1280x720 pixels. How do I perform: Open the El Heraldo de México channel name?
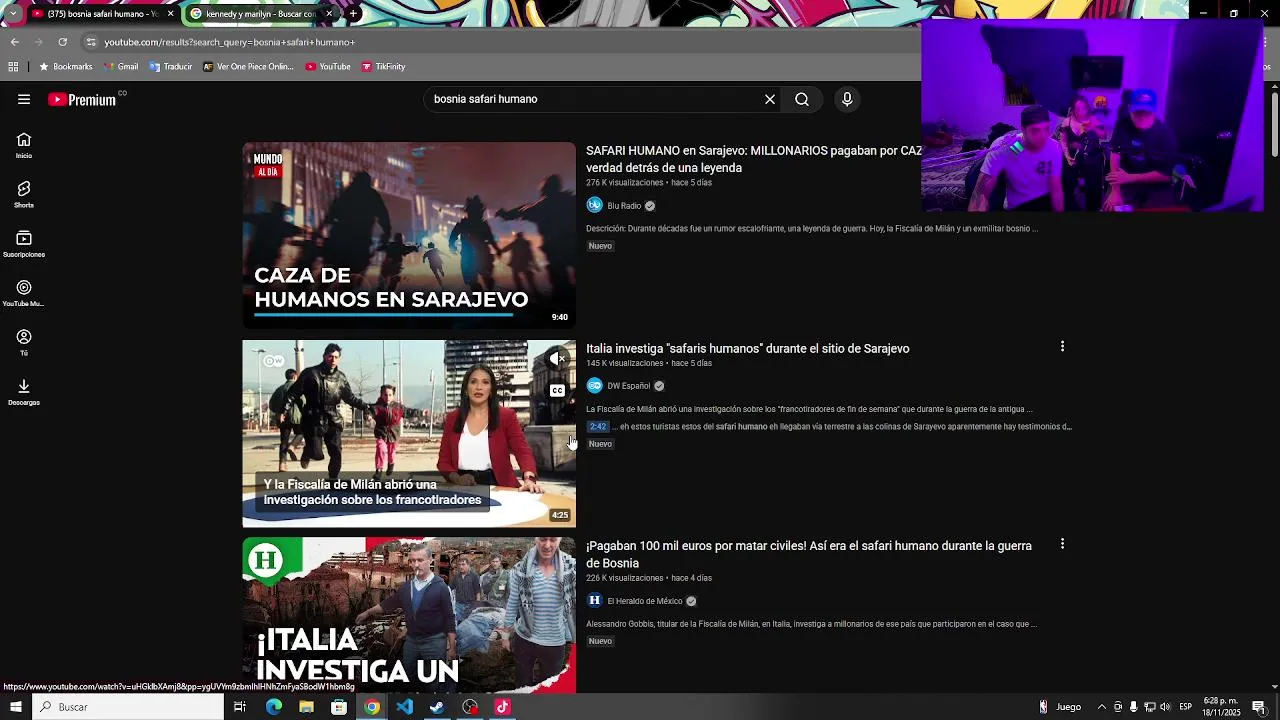click(x=645, y=601)
